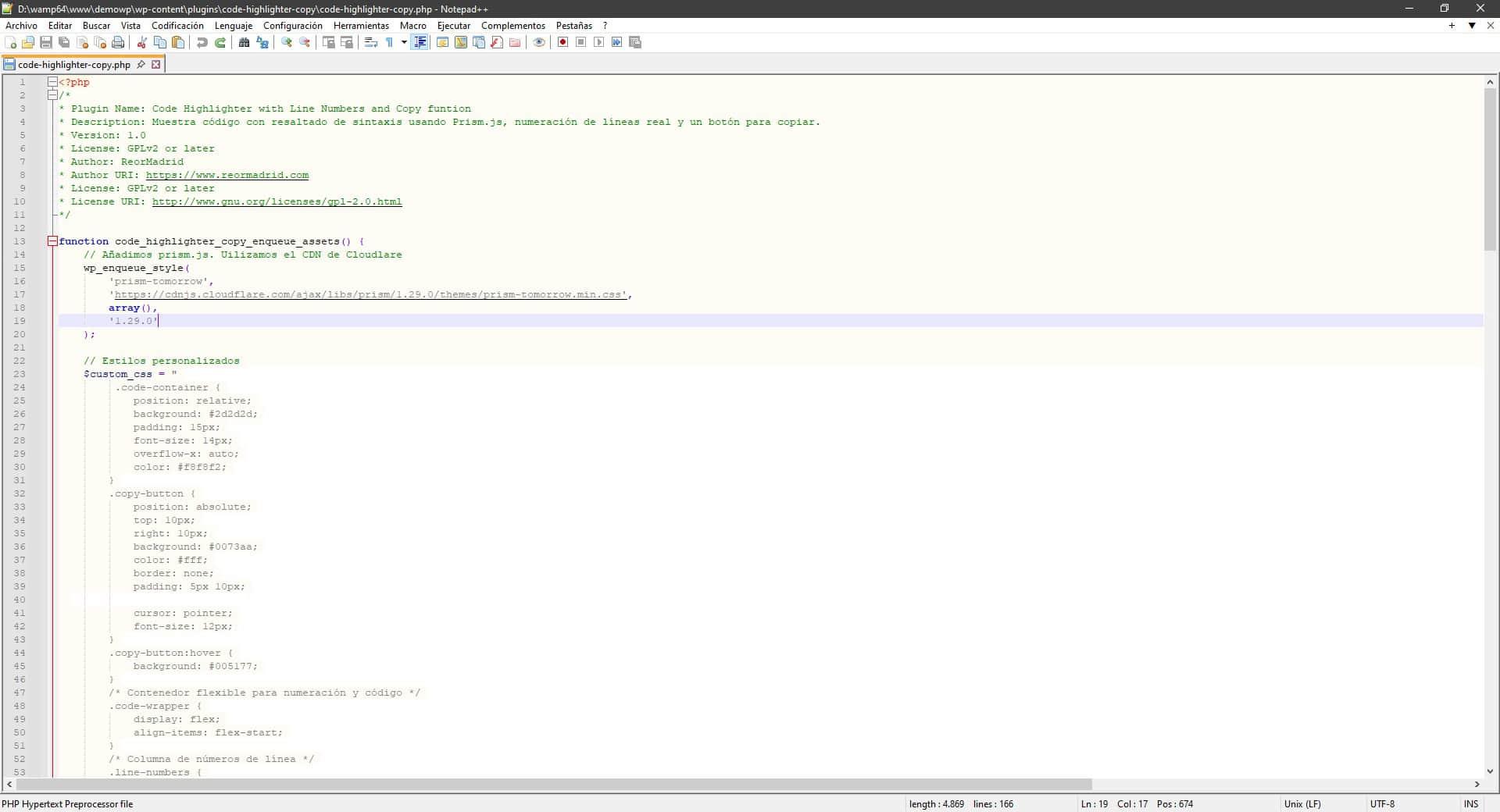Viewport: 1500px width, 812px height.
Task: Click the Save All toolbar icon
Action: click(64, 42)
